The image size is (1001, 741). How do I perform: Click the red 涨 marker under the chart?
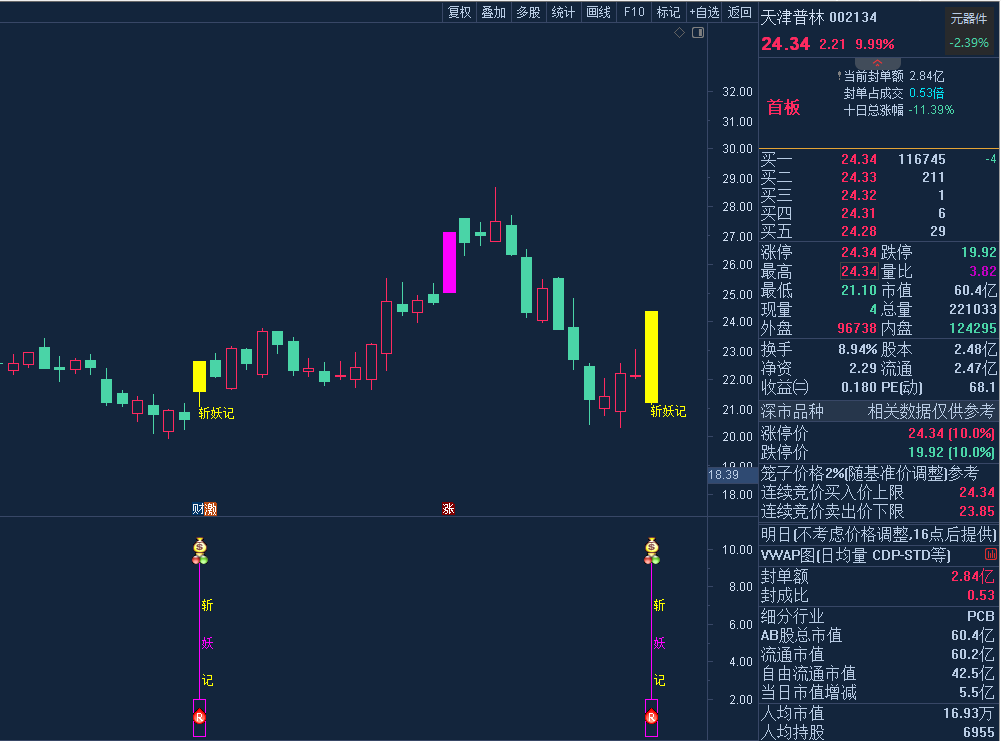[x=448, y=509]
